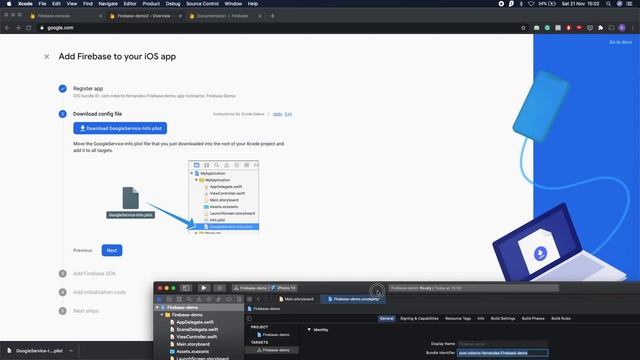Close the Firebase setup wizard with X

click(x=47, y=57)
